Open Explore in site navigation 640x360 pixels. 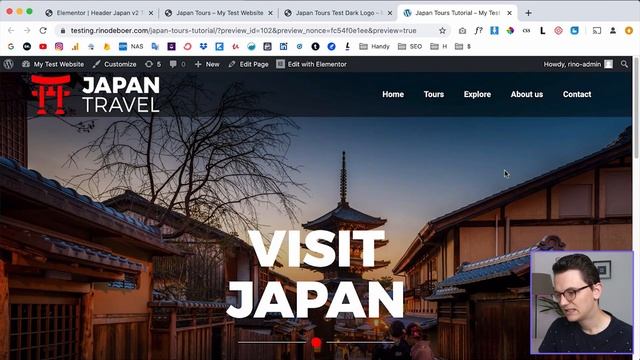click(477, 94)
